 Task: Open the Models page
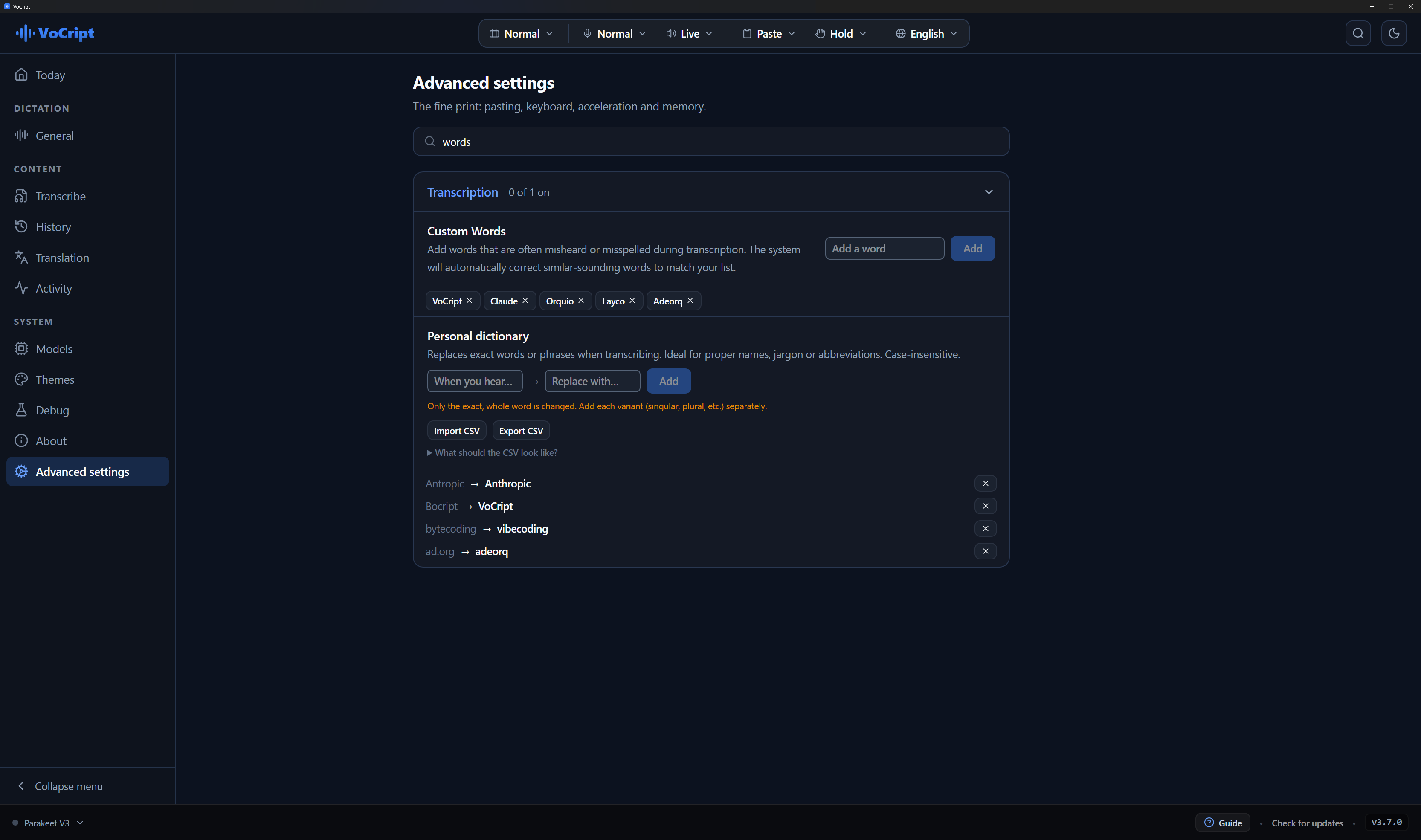pyautogui.click(x=88, y=349)
